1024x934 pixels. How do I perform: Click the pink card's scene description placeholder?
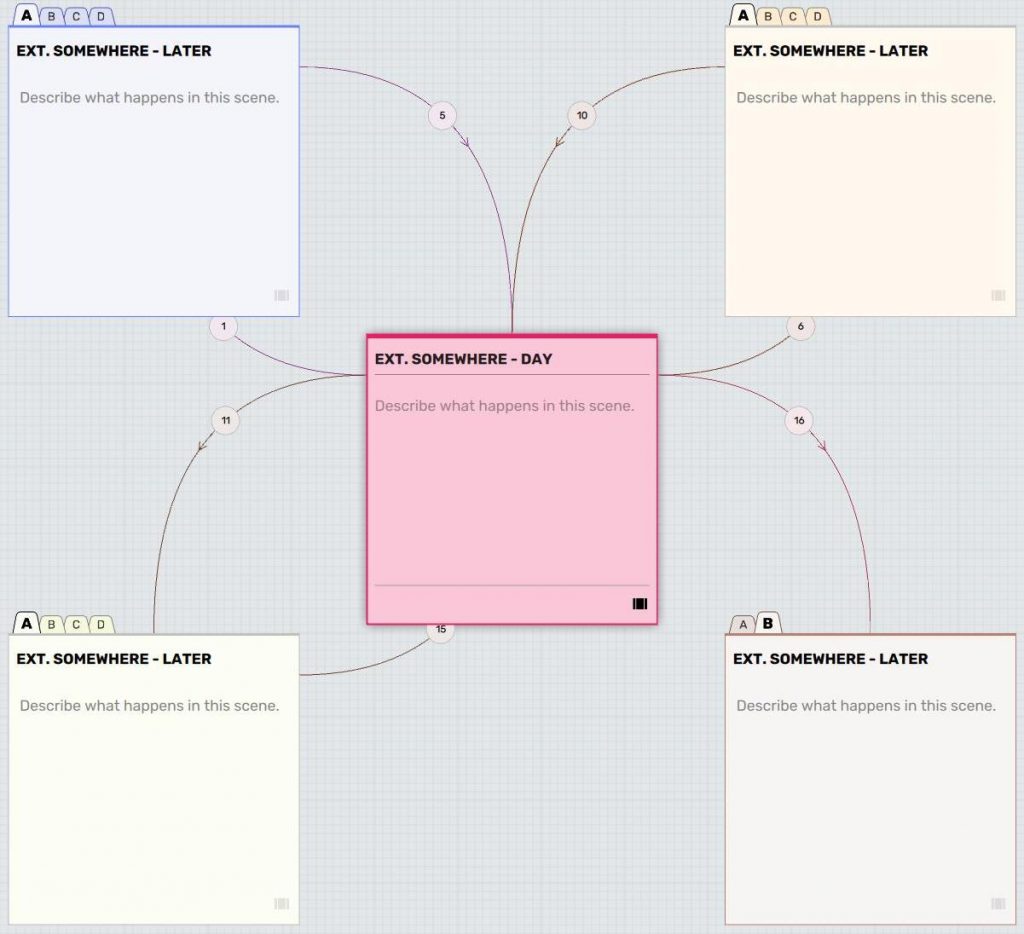pyautogui.click(x=504, y=406)
